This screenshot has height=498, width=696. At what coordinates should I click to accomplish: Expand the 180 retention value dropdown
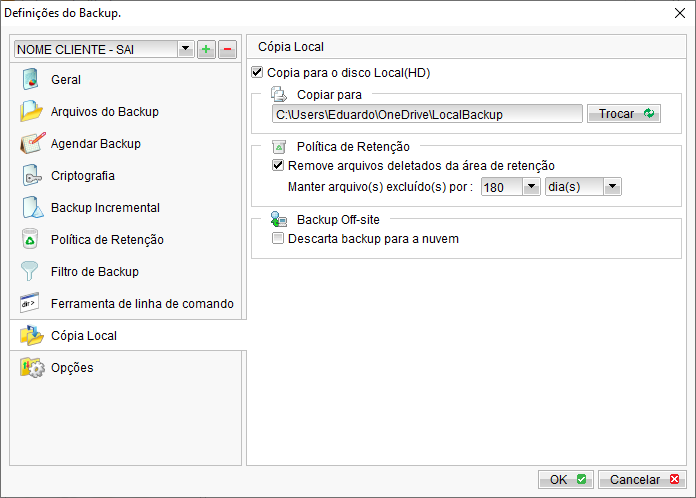(x=530, y=187)
